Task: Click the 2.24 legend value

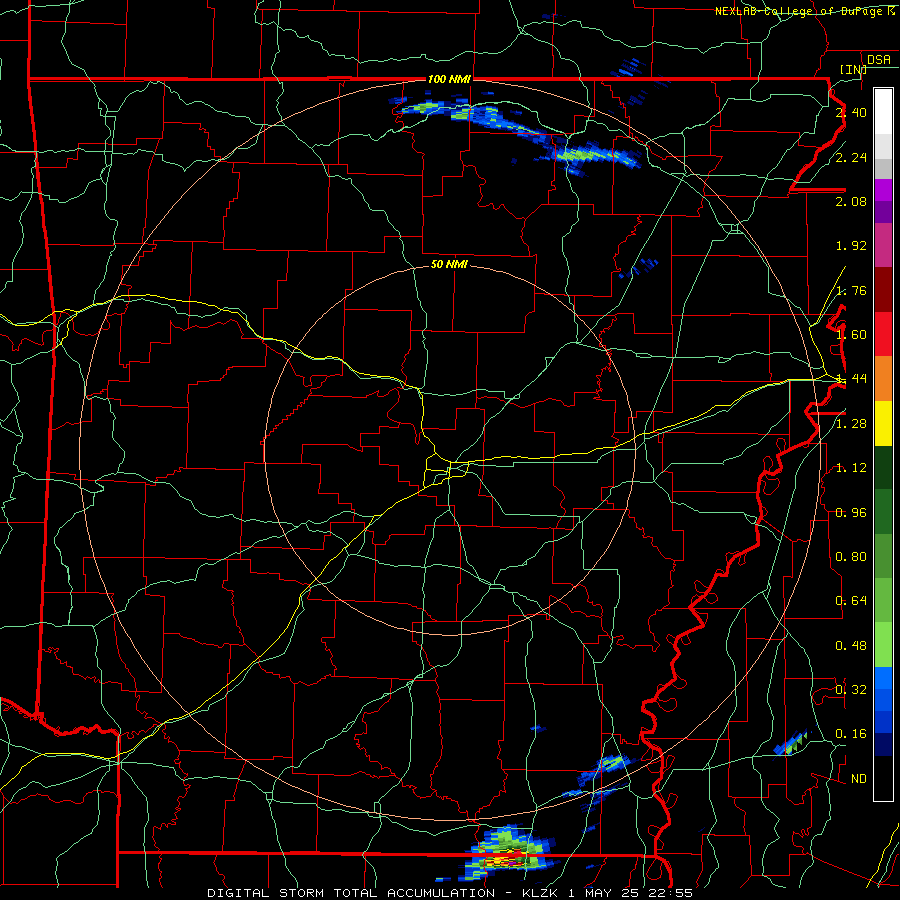Action: 851,157
